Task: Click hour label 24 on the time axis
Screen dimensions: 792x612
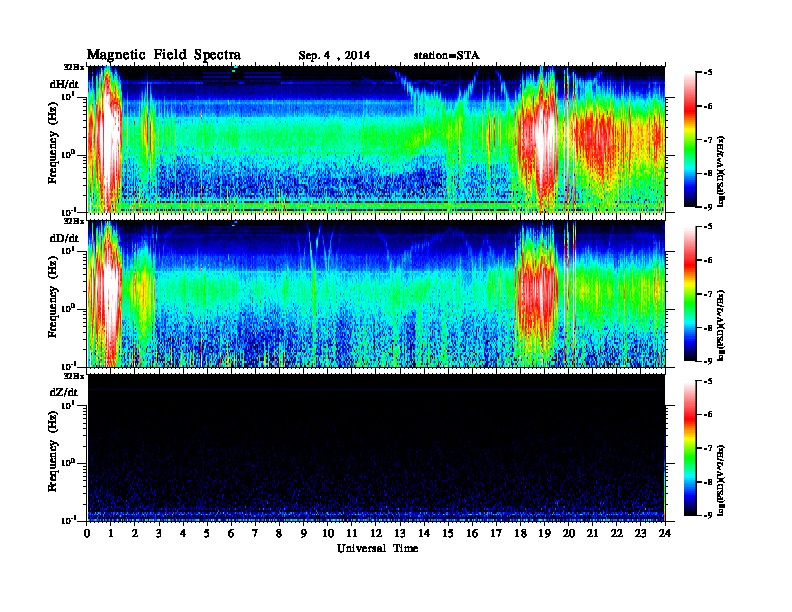Action: (x=665, y=533)
